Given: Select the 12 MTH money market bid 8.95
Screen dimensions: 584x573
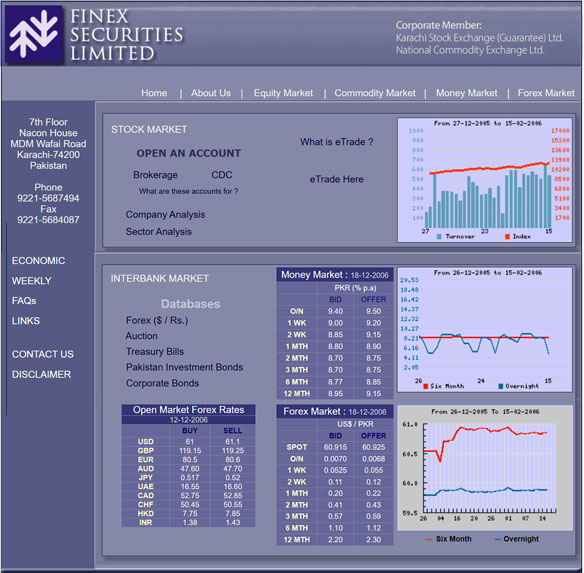Looking at the screenshot, I should pyautogui.click(x=335, y=394).
